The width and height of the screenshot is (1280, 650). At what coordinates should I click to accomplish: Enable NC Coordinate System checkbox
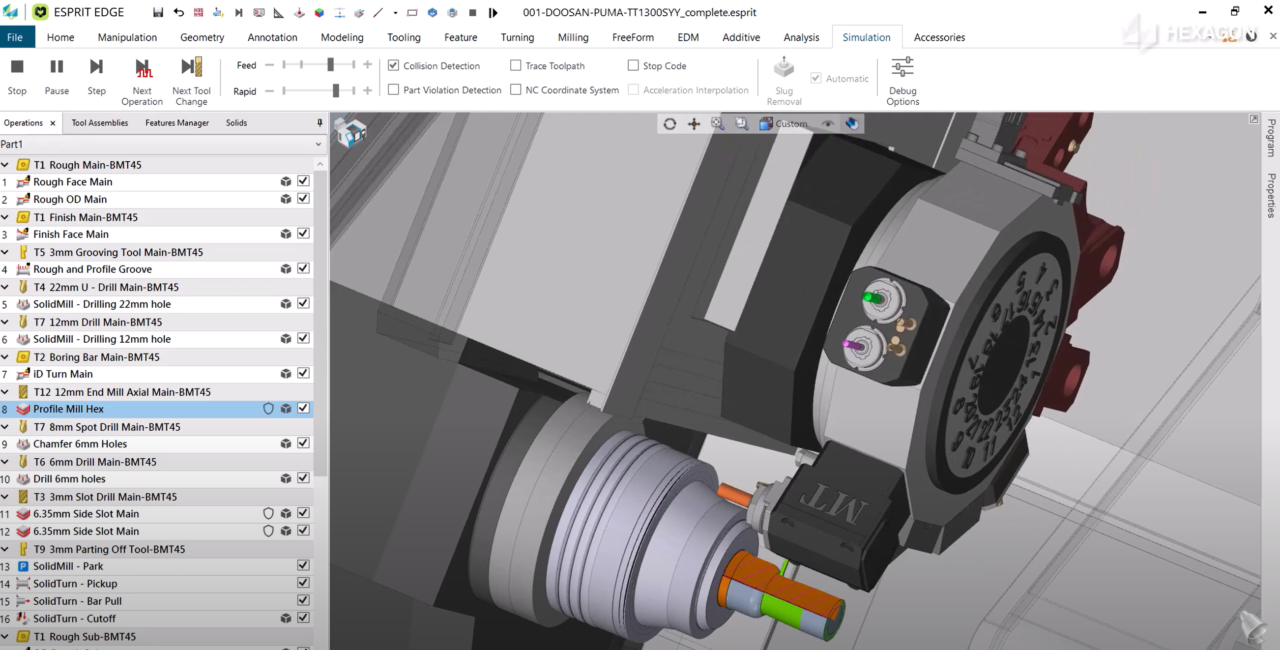[x=516, y=90]
